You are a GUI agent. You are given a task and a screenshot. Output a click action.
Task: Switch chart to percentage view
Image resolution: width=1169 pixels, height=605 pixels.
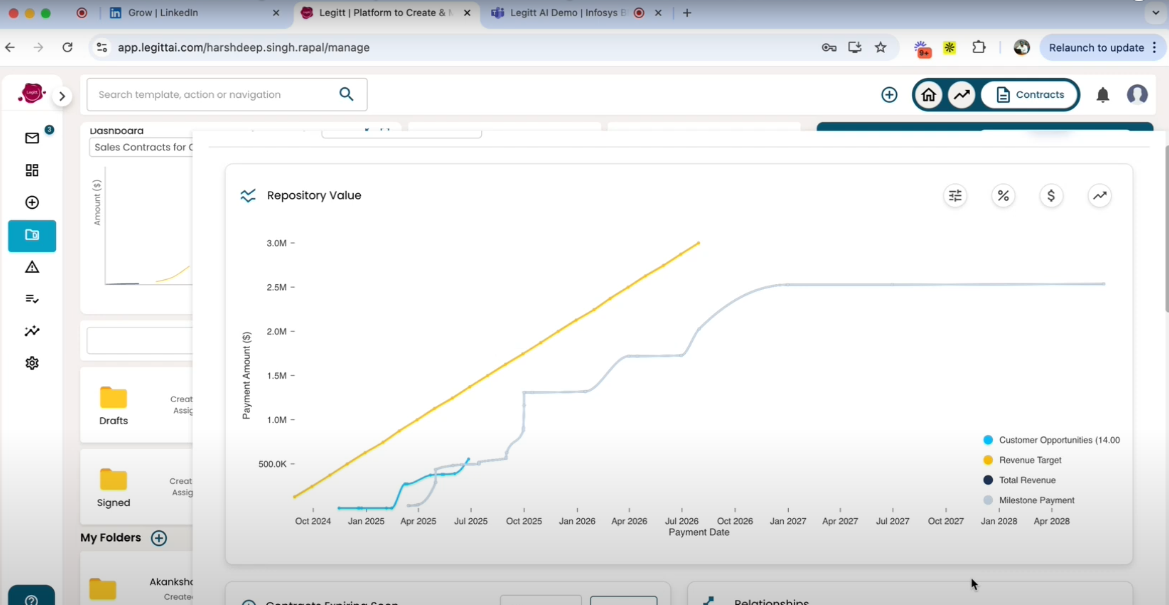coord(1003,196)
